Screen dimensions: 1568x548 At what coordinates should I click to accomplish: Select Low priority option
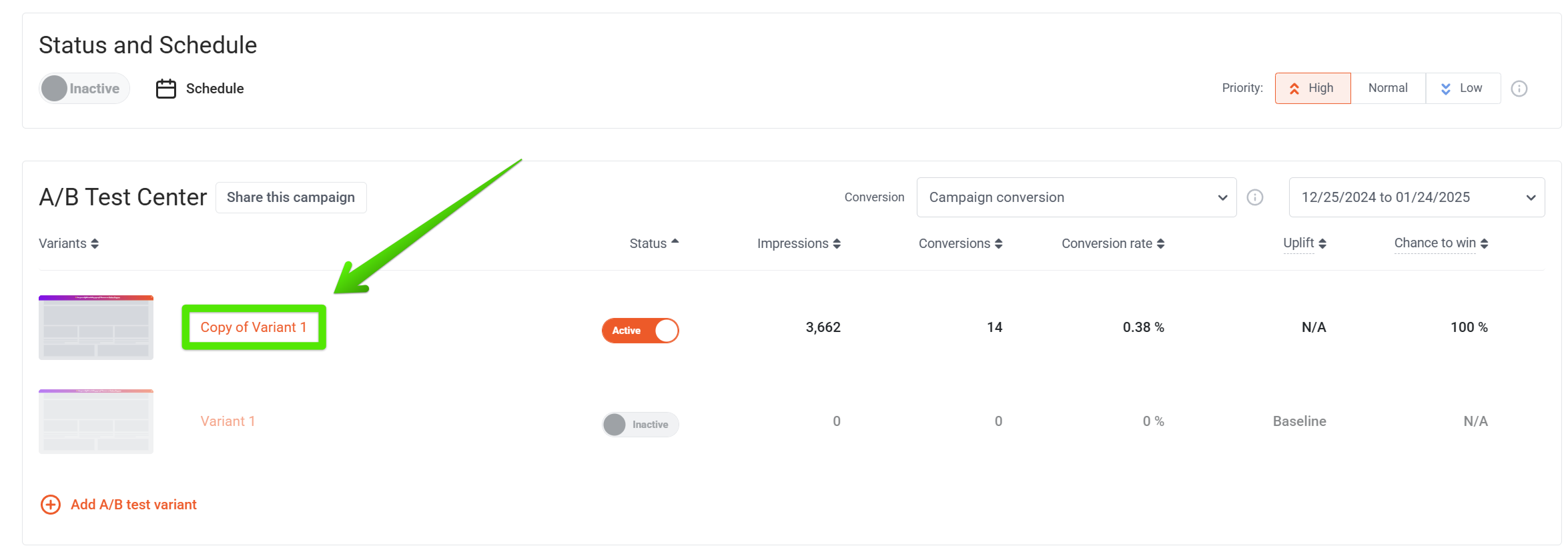1463,88
